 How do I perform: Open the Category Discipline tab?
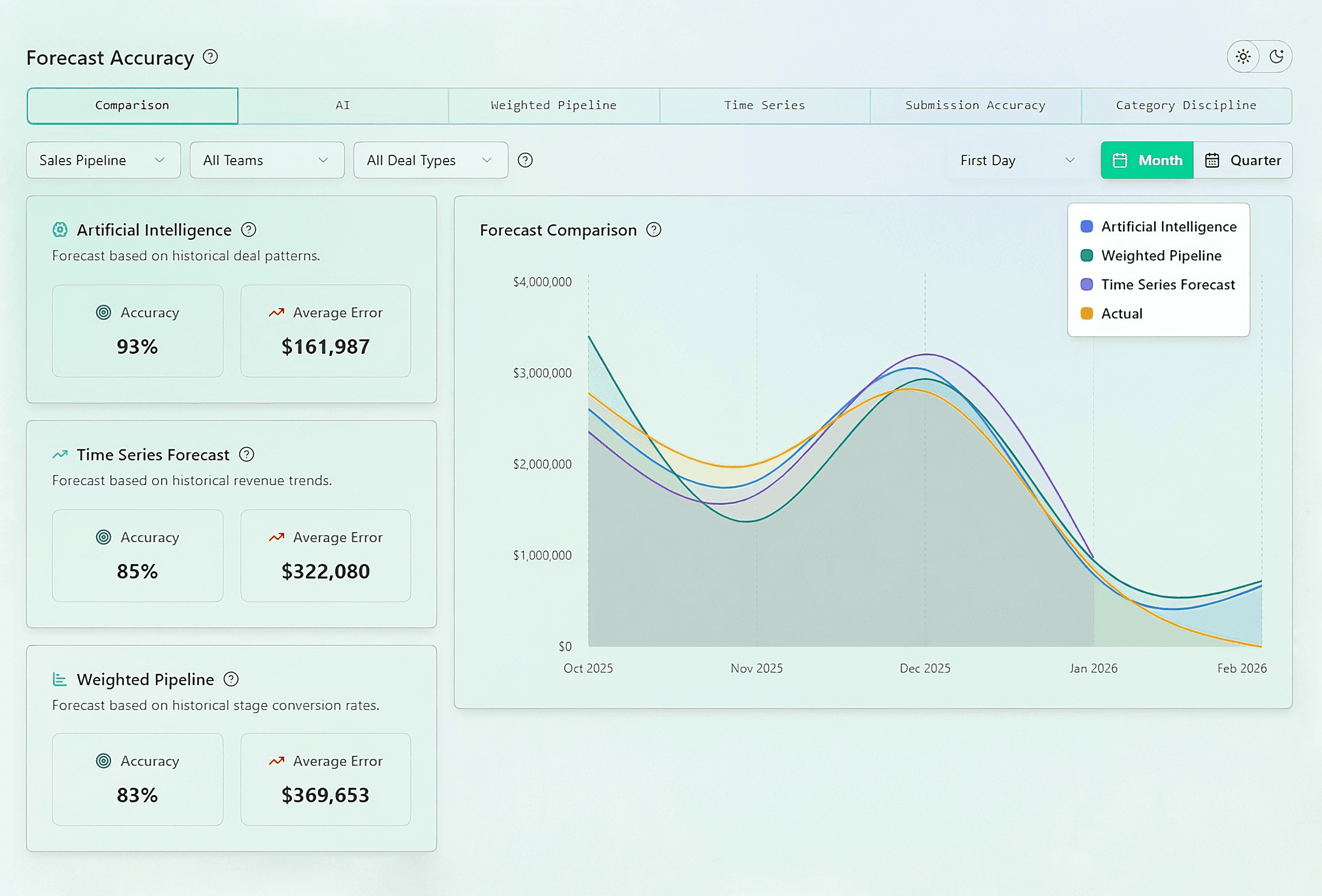coord(1186,105)
